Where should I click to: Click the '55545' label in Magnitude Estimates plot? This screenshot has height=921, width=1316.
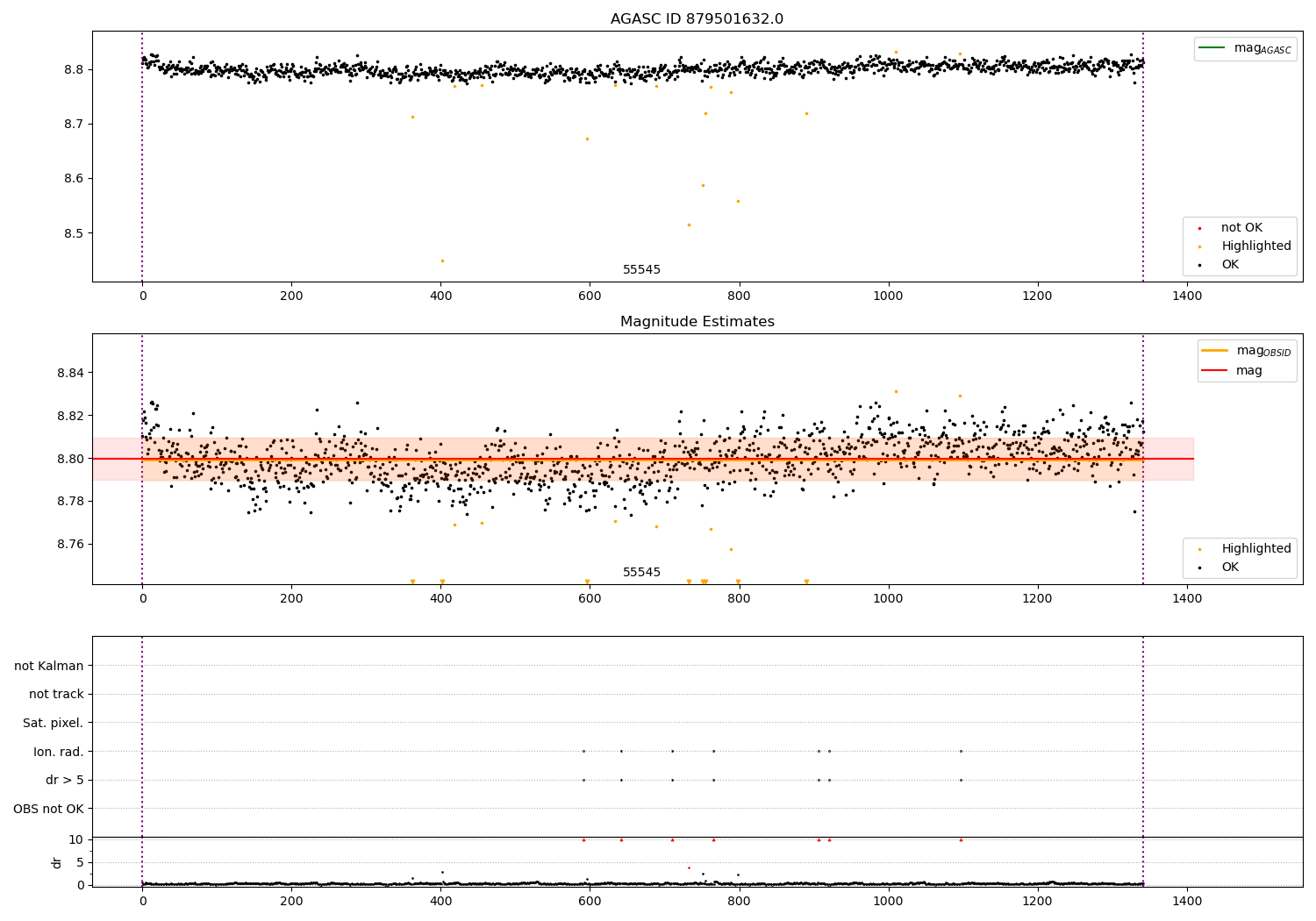(641, 573)
